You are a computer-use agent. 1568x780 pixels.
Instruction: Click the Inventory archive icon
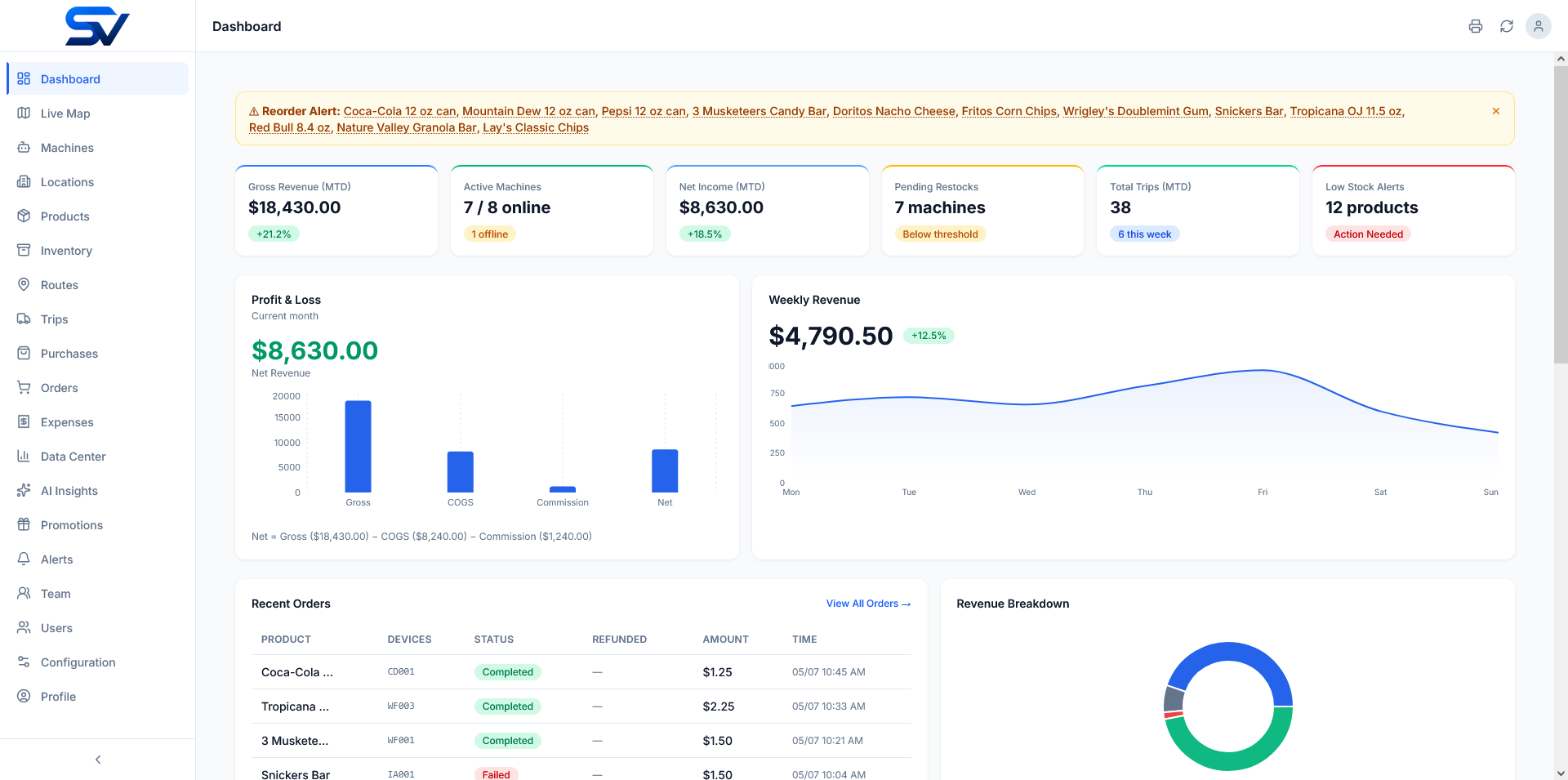(x=24, y=250)
